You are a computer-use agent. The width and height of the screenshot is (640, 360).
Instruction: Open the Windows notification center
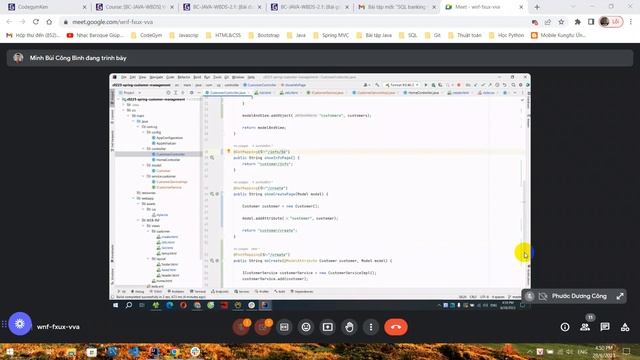(627, 351)
